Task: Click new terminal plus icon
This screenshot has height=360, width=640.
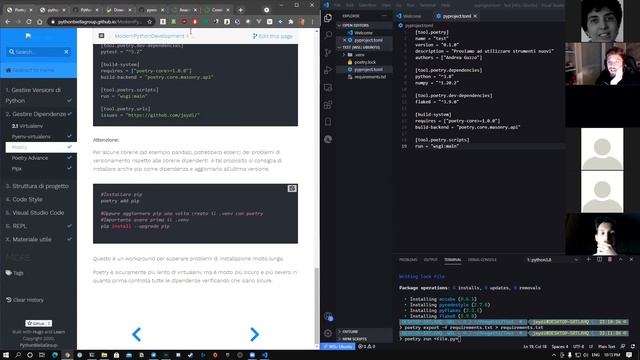Action: pyautogui.click(x=588, y=260)
